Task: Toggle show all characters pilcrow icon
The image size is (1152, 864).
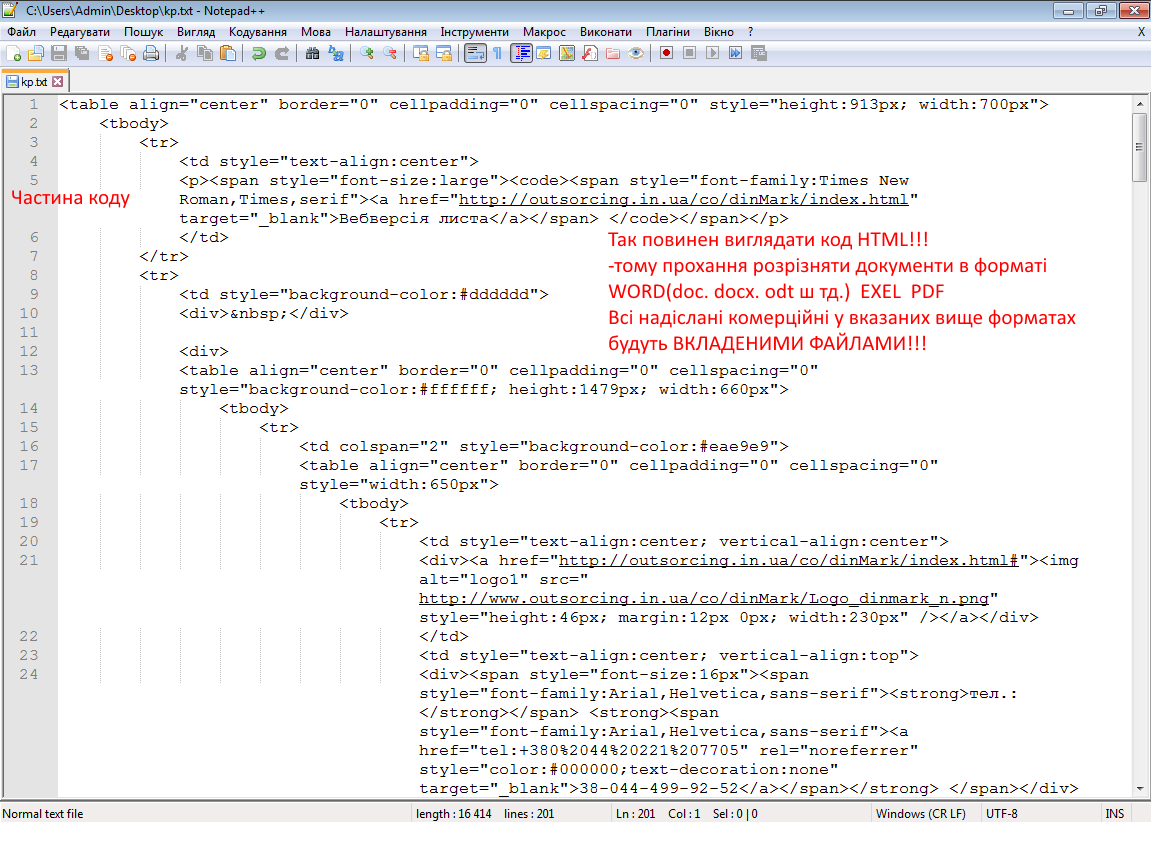Action: (x=497, y=54)
